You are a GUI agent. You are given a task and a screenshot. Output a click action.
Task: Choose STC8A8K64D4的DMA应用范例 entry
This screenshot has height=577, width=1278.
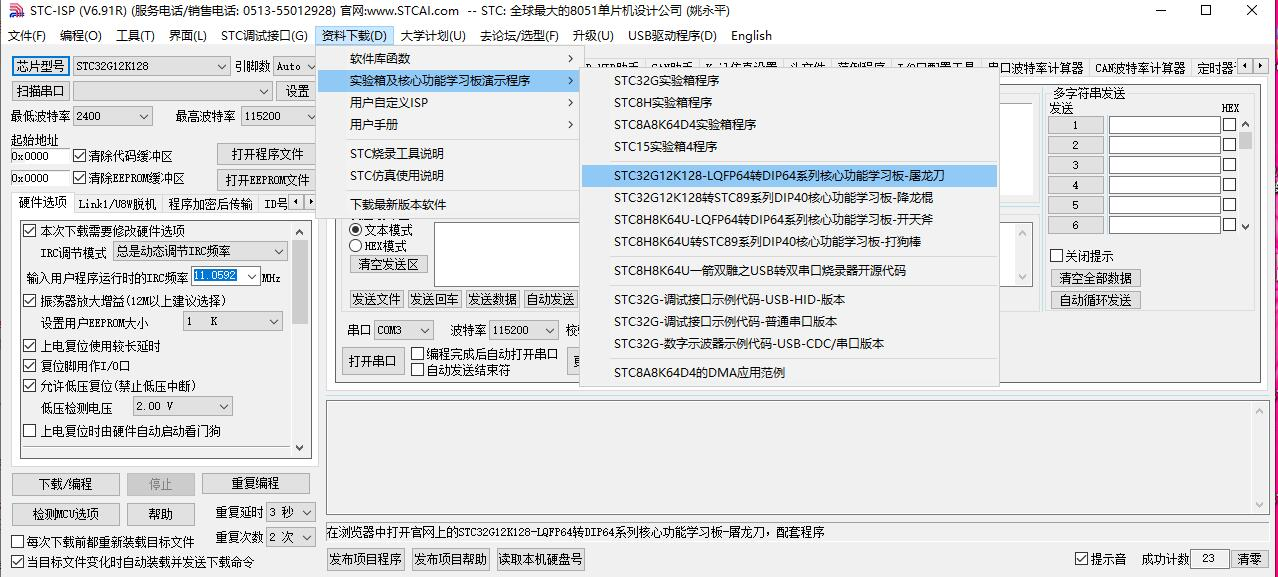[x=789, y=373]
